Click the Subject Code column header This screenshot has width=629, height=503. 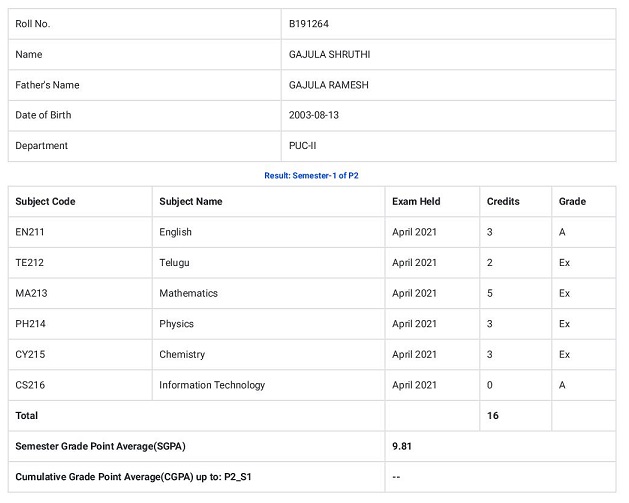(x=45, y=202)
